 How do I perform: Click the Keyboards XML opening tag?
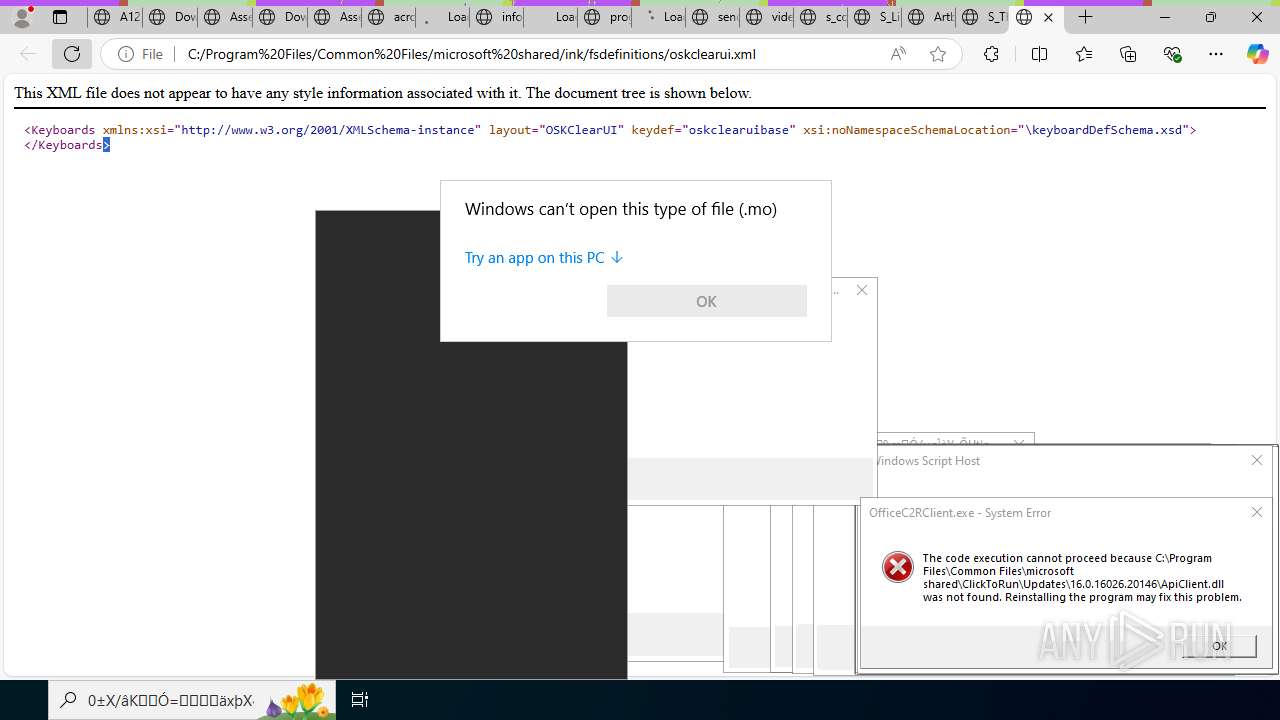pyautogui.click(x=610, y=130)
